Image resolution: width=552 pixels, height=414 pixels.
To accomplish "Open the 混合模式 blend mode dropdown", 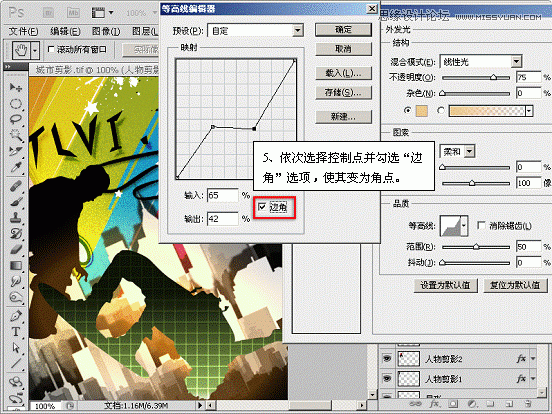I will [516, 62].
